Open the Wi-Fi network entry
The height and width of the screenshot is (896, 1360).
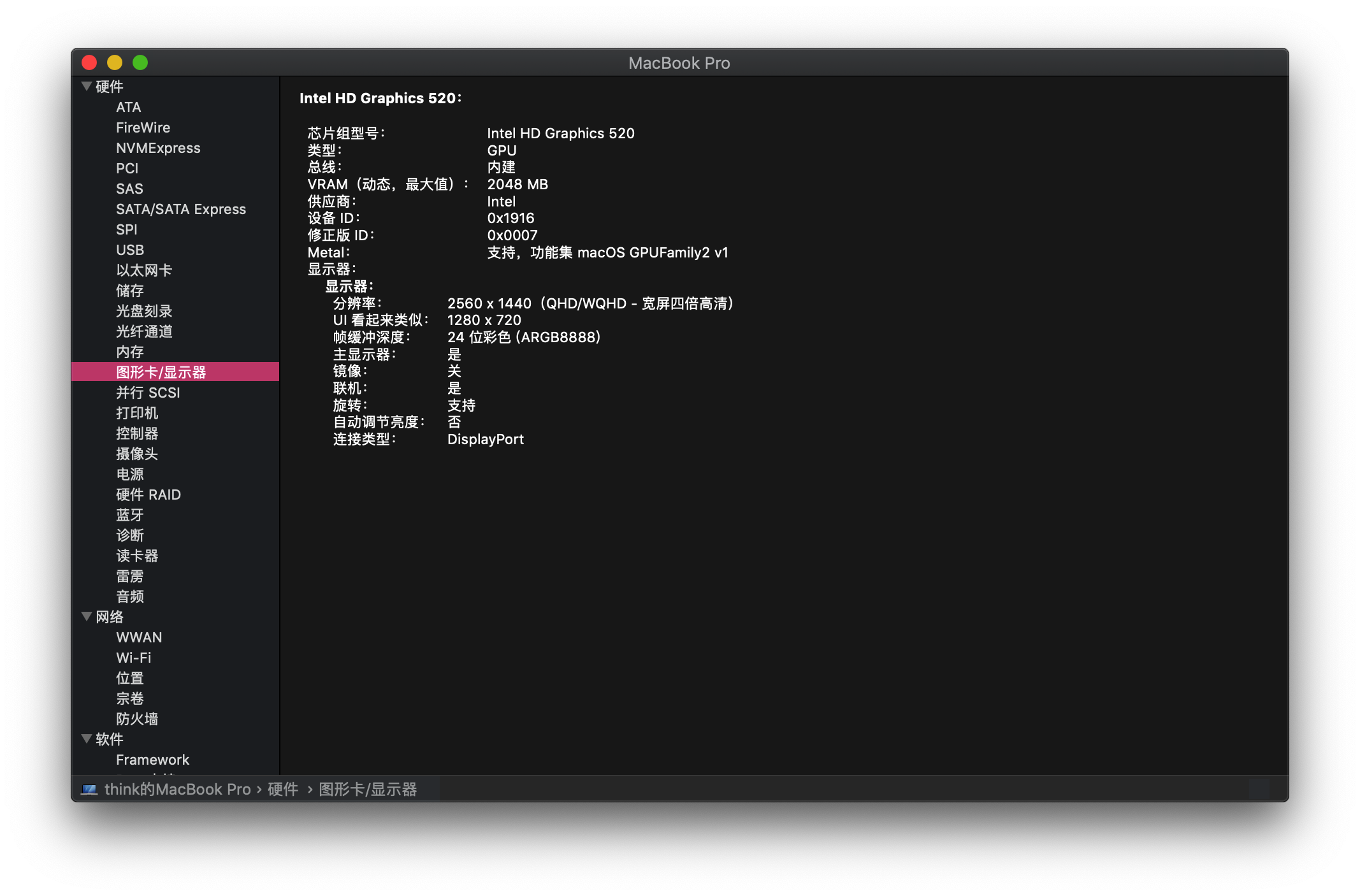(x=134, y=658)
